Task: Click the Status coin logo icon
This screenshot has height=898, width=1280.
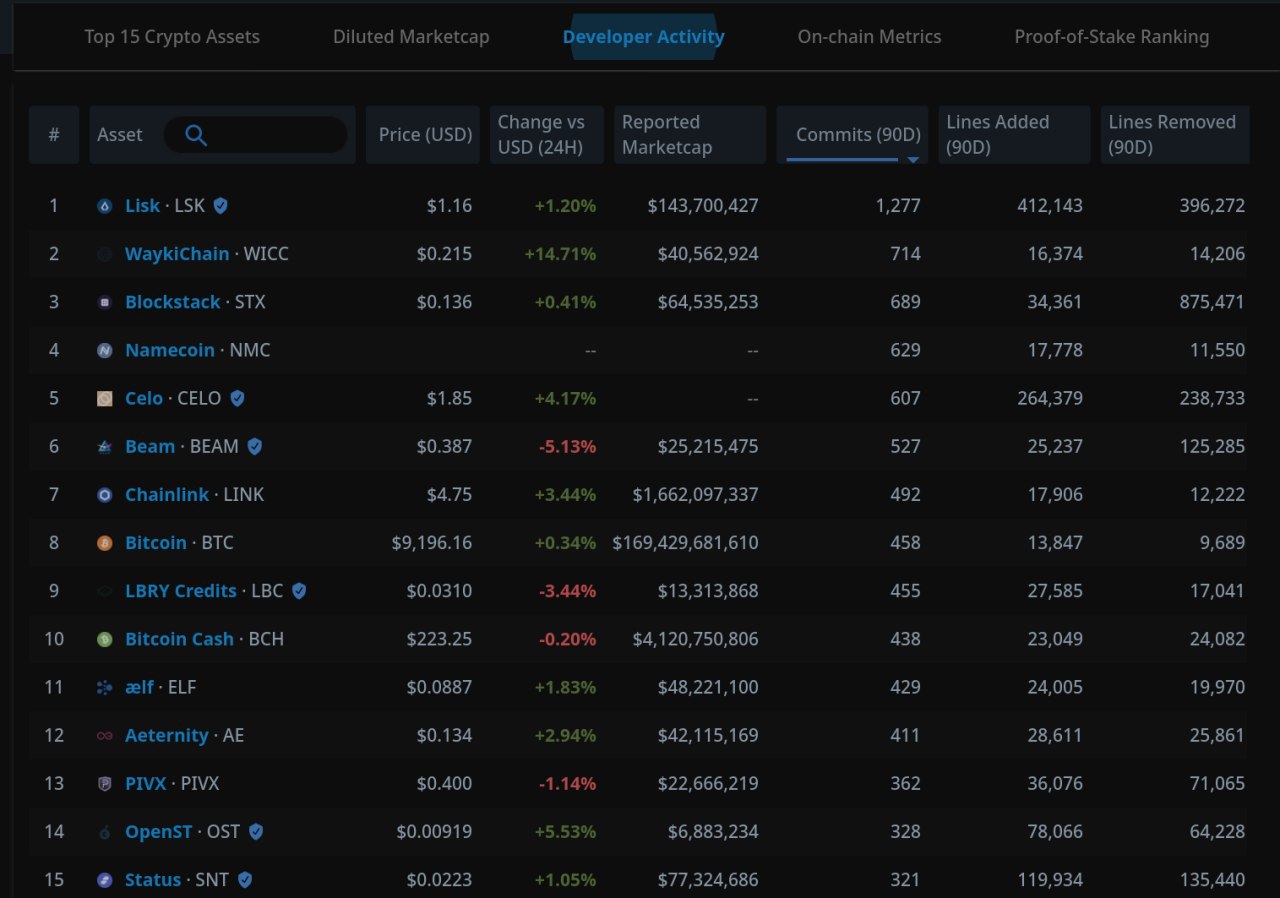Action: [x=105, y=880]
